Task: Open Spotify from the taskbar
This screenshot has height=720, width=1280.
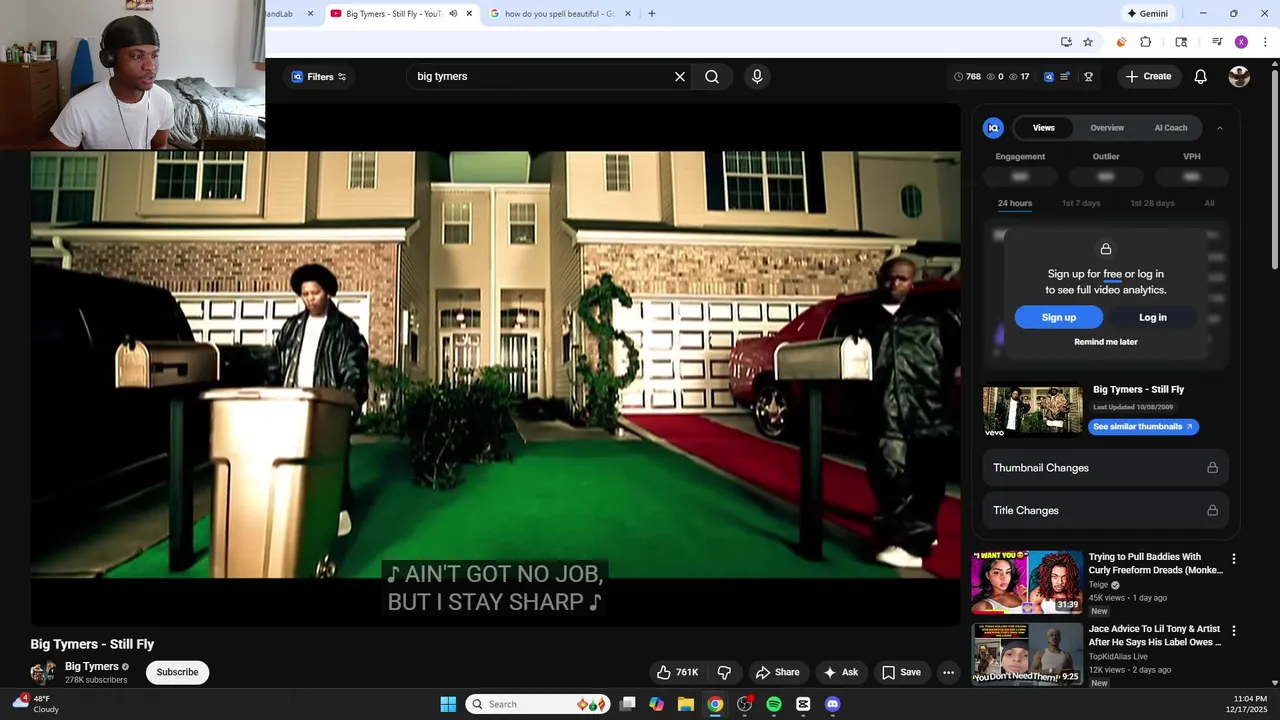Action: [x=774, y=704]
